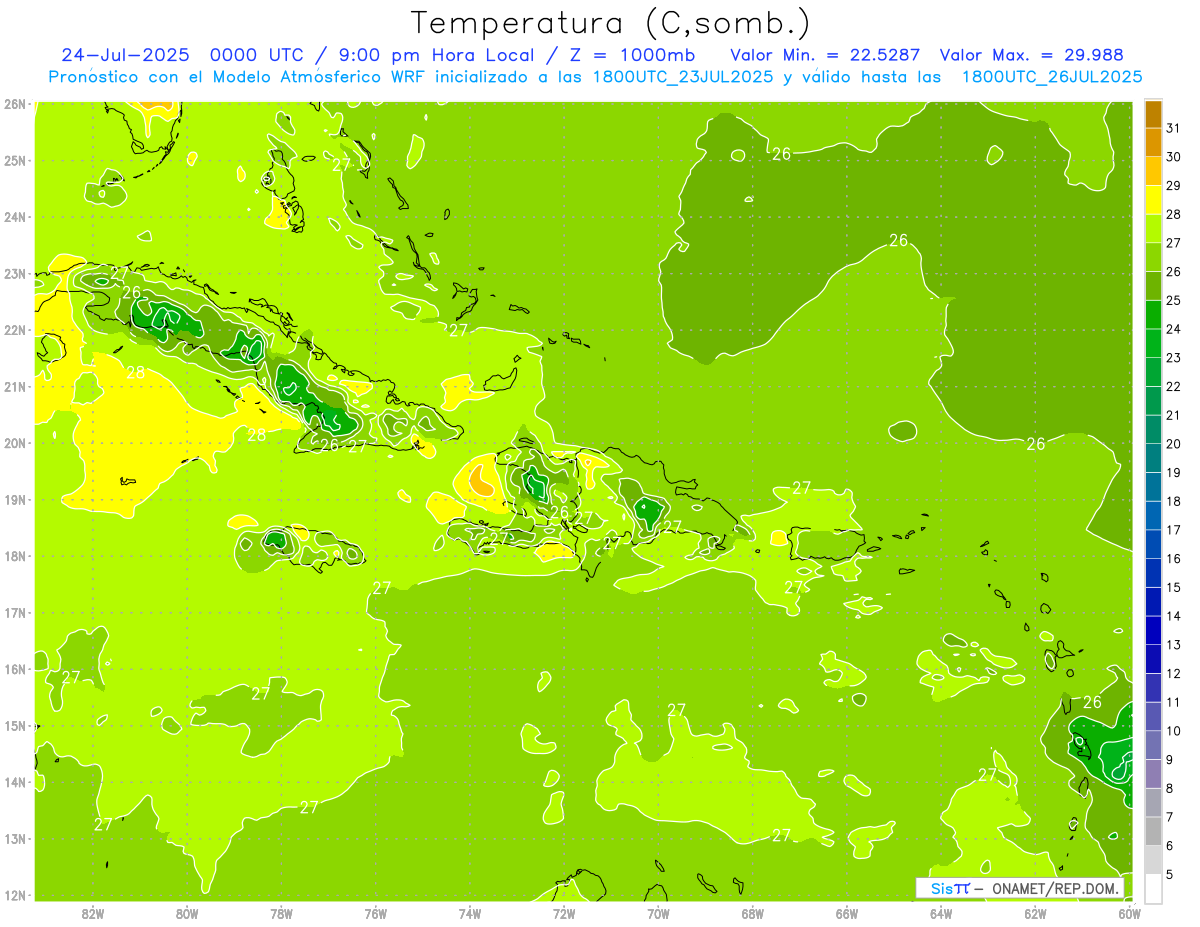Click the "76W" longitude label

375,914
